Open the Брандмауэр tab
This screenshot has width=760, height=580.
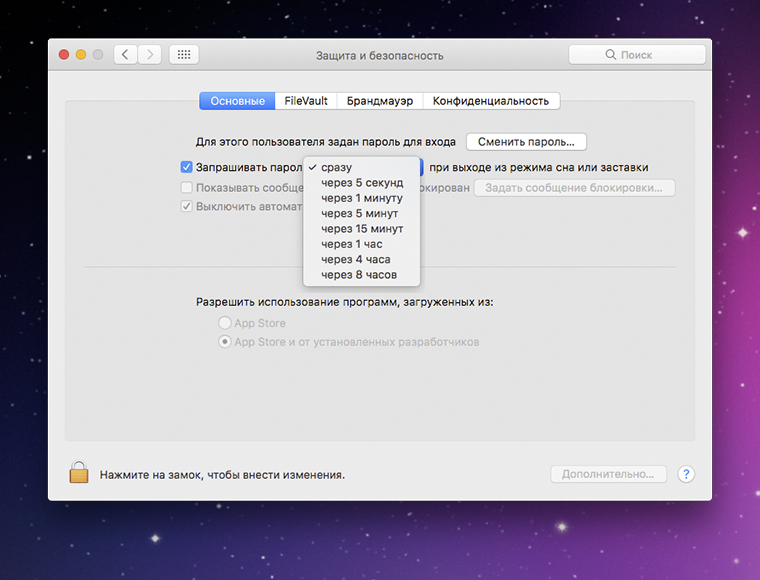[x=379, y=101]
